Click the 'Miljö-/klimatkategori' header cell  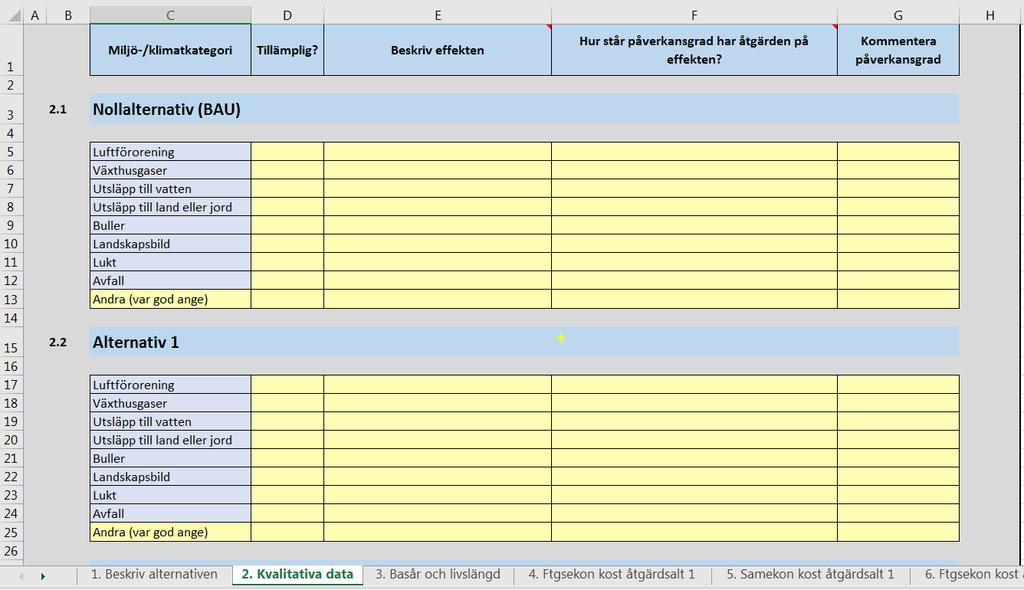tap(170, 50)
